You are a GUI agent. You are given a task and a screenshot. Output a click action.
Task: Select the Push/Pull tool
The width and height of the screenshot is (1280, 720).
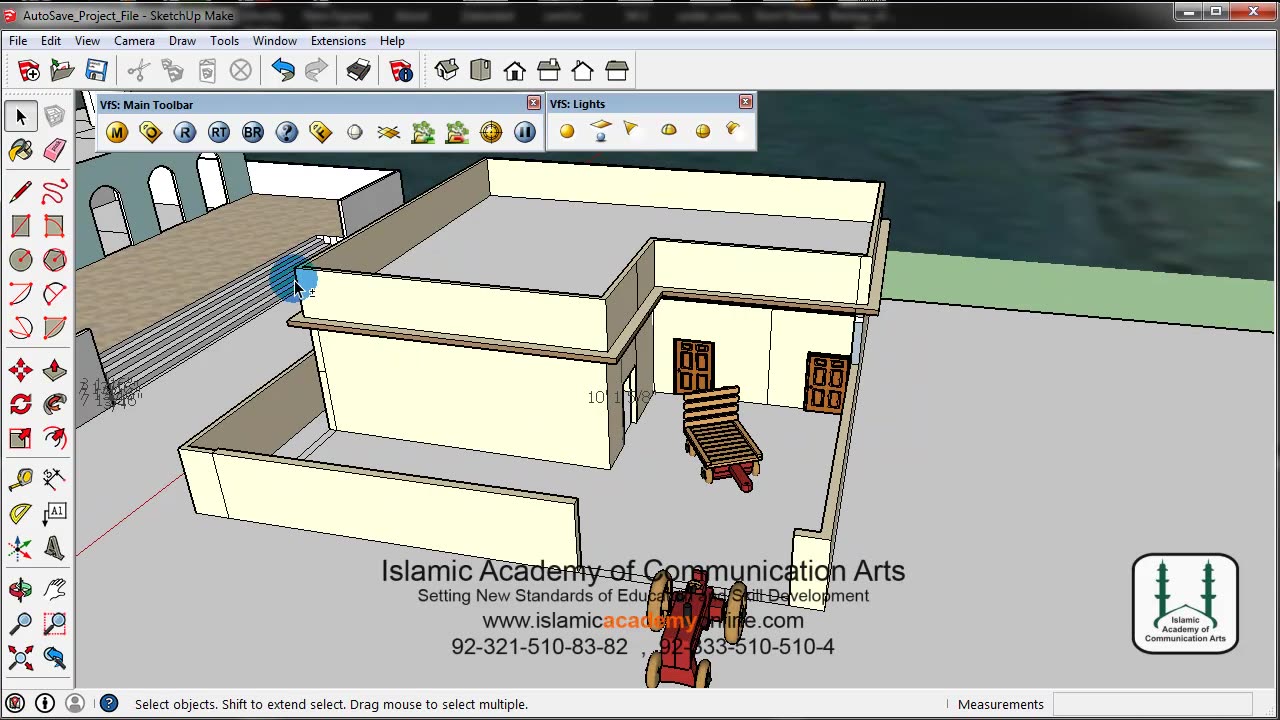click(x=55, y=370)
